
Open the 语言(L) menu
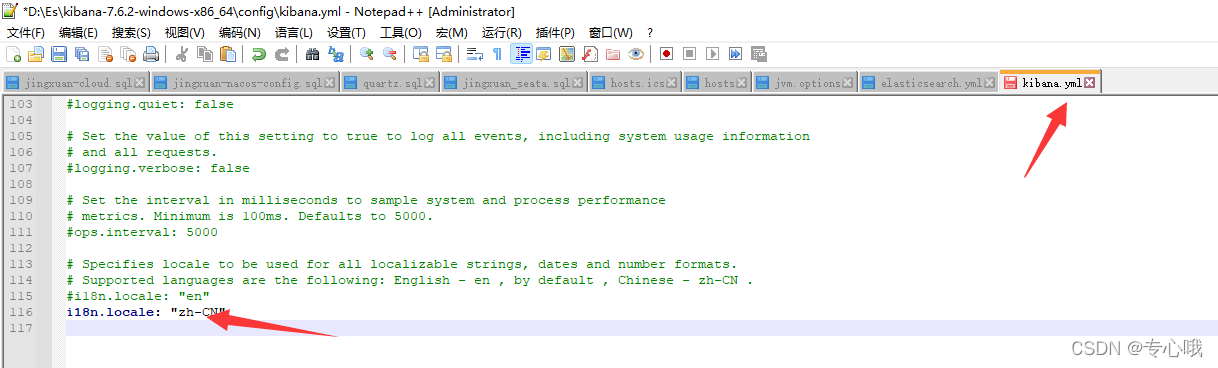[294, 33]
